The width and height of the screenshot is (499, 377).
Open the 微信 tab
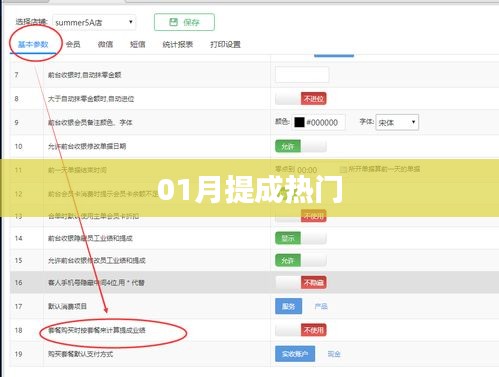(105, 44)
